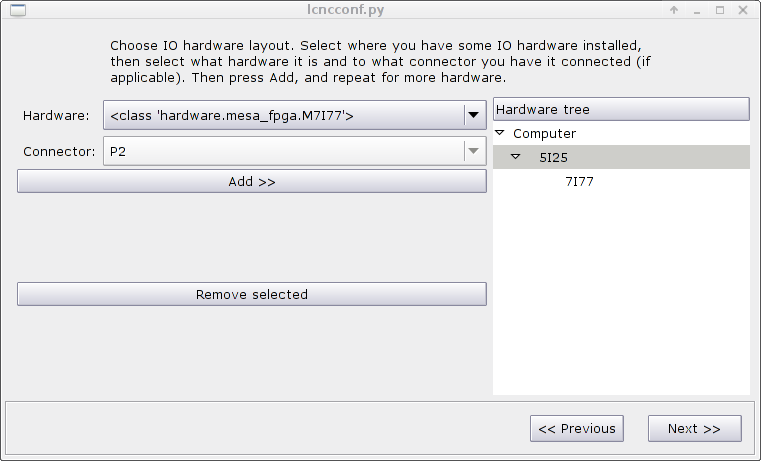Select the 7I77 item in hardware tree
The height and width of the screenshot is (461, 761).
coord(579,181)
